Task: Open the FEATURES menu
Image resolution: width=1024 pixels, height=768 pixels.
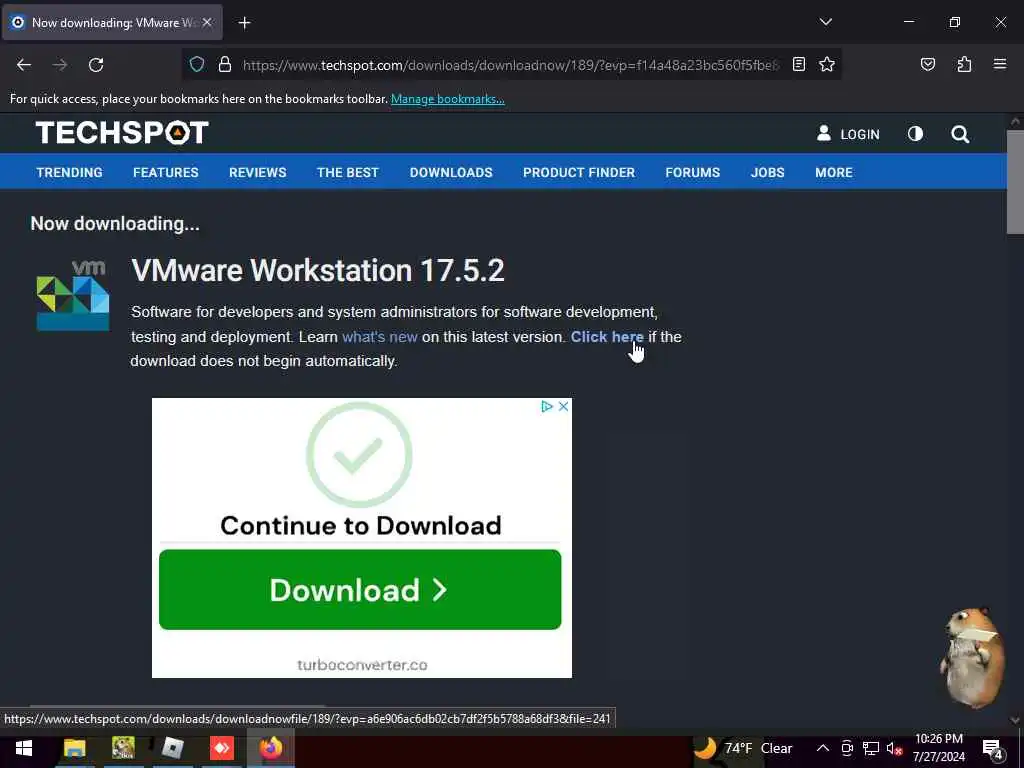Action: click(166, 172)
